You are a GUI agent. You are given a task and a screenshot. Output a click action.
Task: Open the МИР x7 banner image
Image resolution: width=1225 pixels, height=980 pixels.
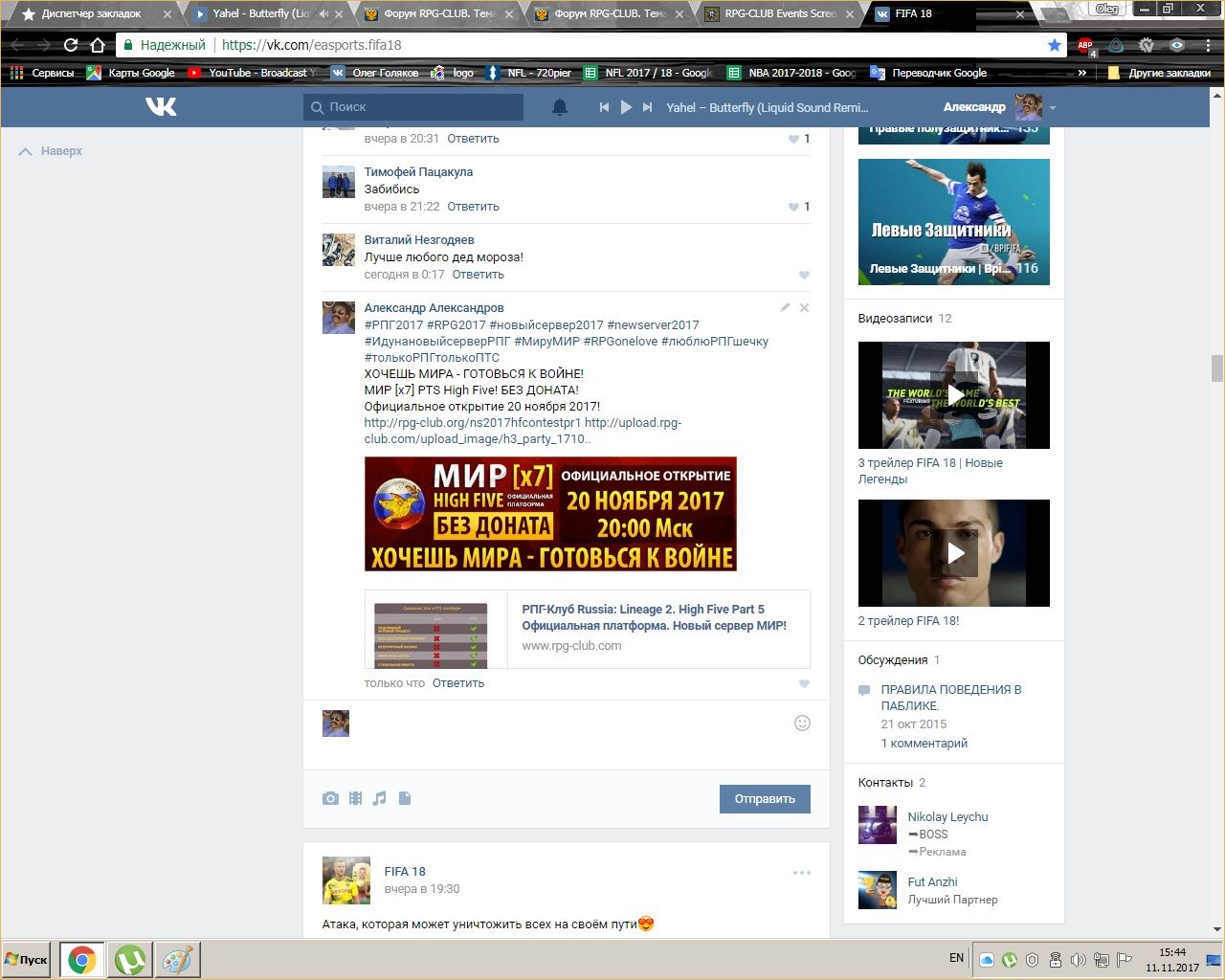[550, 514]
